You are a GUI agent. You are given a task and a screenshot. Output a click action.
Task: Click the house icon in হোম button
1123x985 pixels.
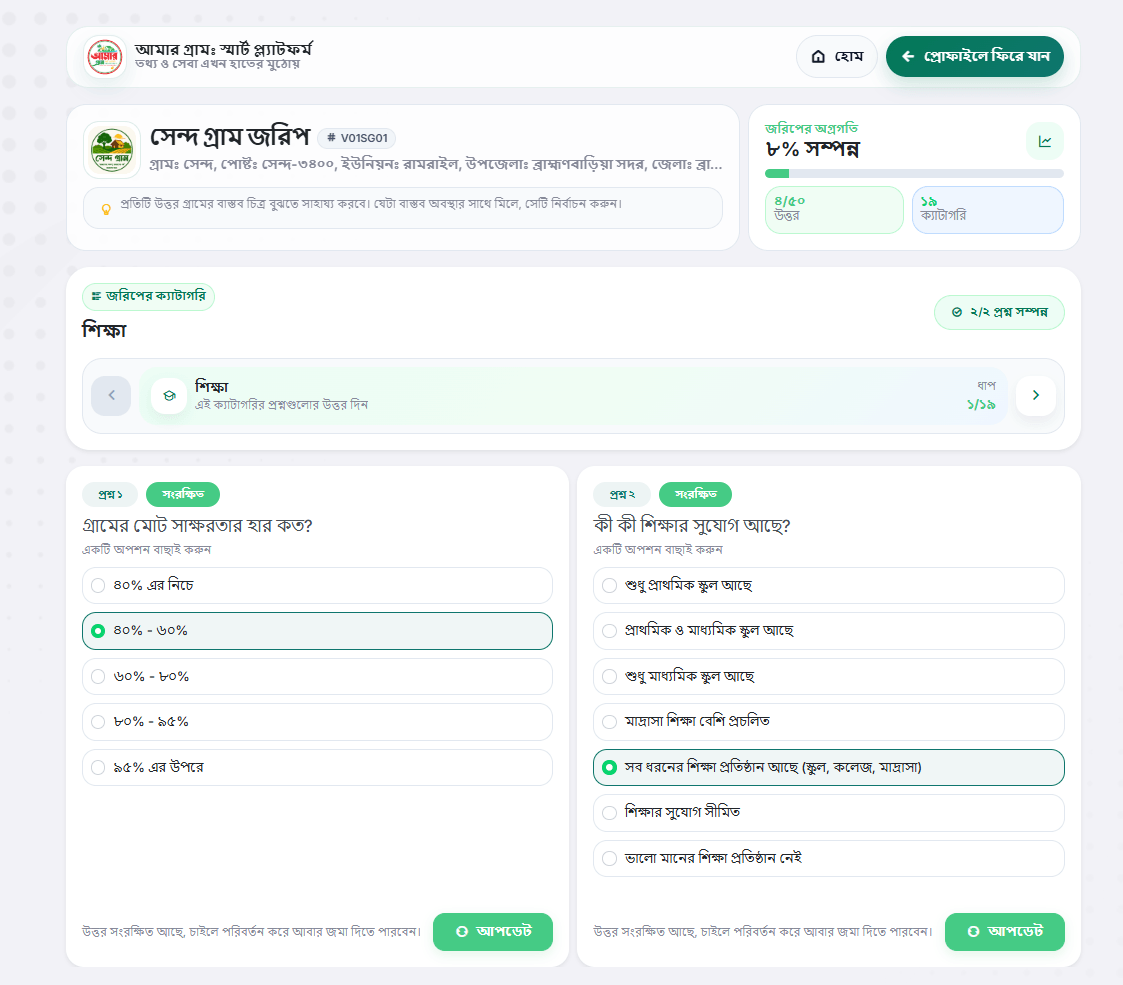click(x=818, y=57)
